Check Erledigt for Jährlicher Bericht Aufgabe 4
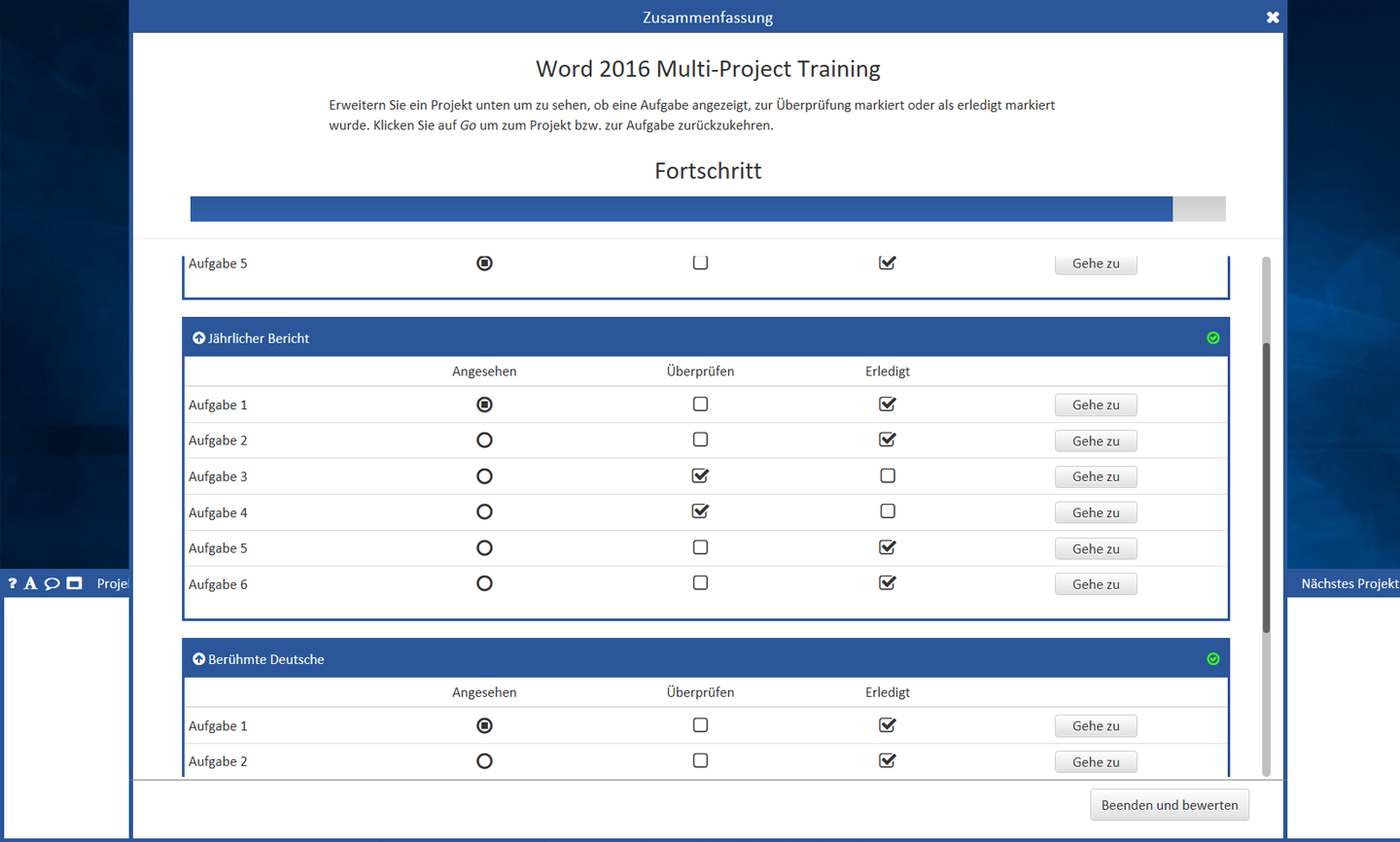Screen dimensions: 1400x842 pyautogui.click(x=888, y=511)
